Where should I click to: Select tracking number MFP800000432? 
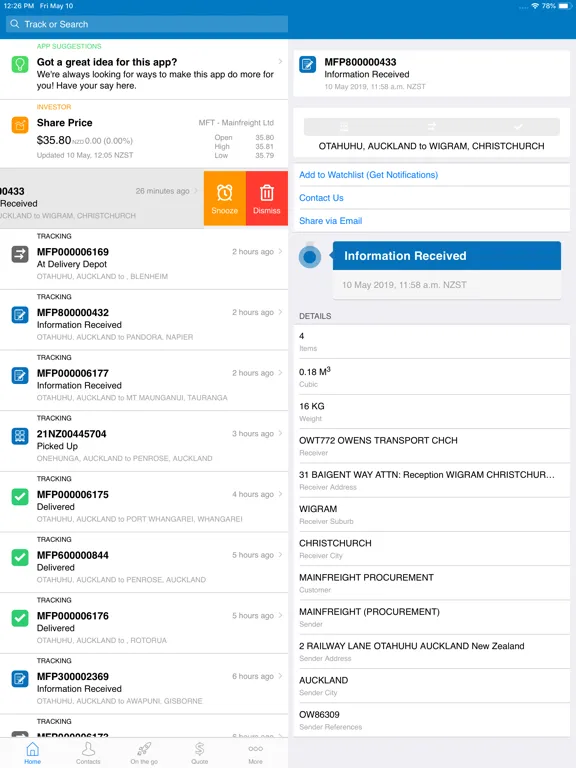point(73,312)
